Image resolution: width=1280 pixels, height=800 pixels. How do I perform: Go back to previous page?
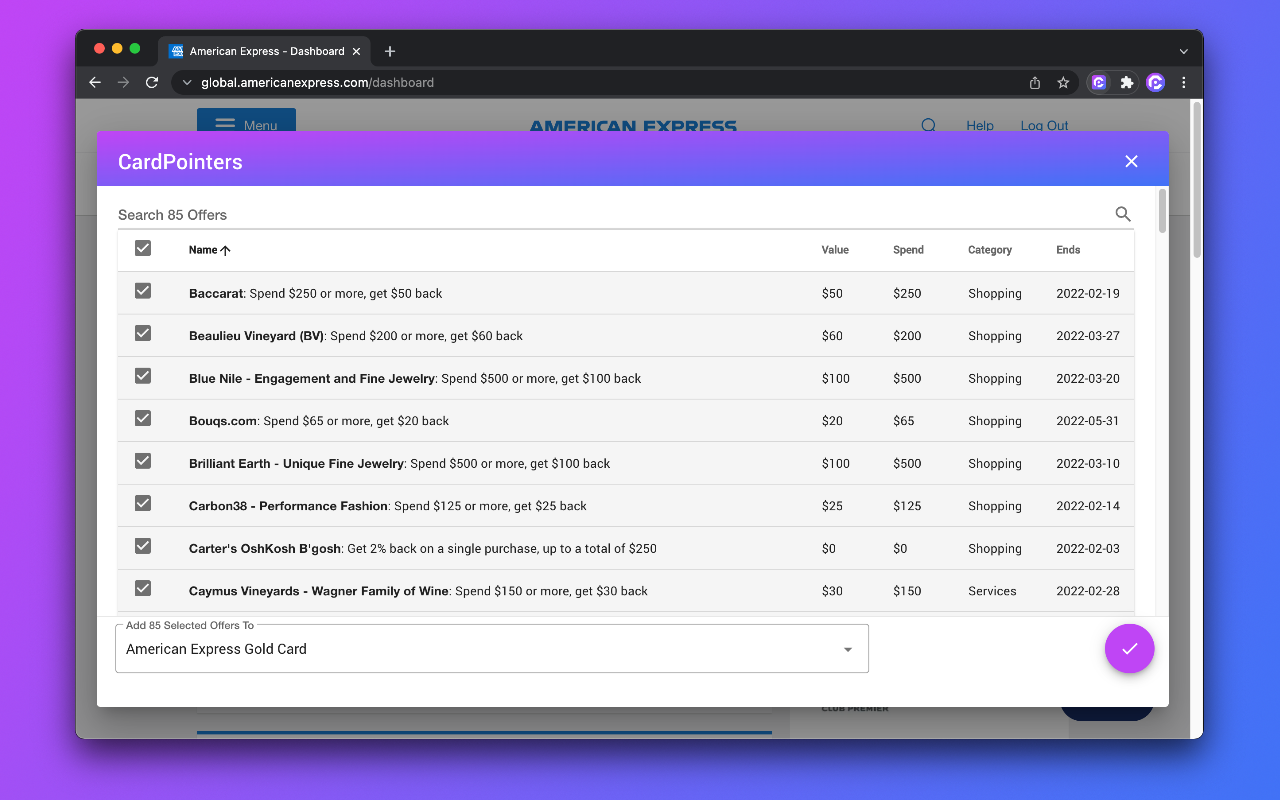pyautogui.click(x=95, y=83)
